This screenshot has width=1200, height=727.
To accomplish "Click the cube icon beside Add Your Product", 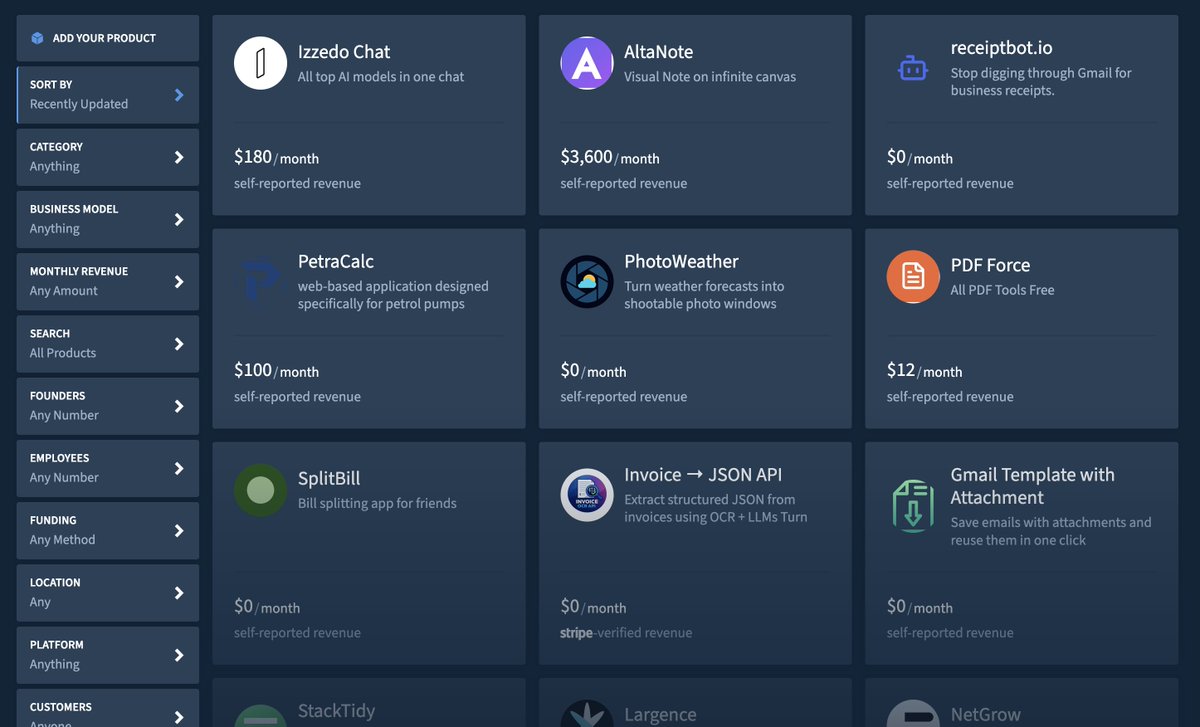I will 37,38.
